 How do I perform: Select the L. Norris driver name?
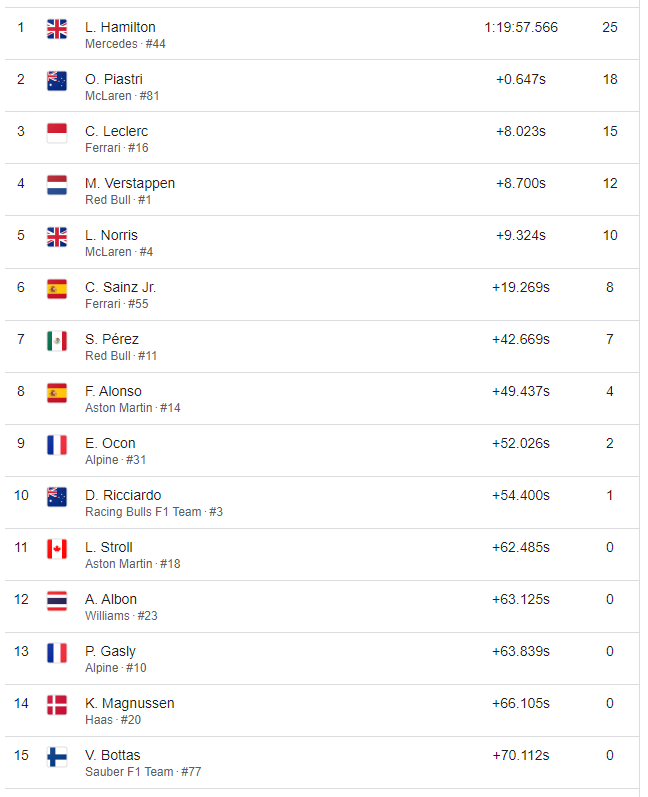(x=111, y=235)
